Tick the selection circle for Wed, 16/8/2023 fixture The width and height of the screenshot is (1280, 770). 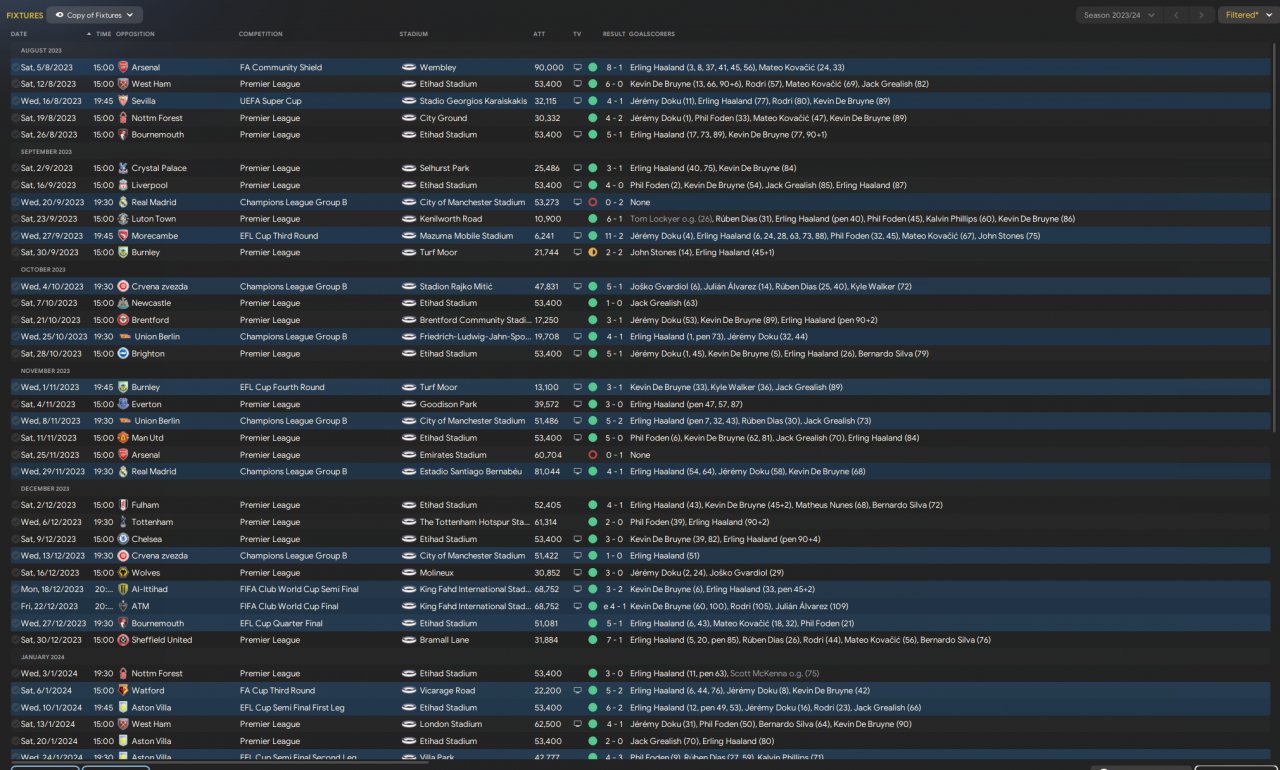pos(15,101)
